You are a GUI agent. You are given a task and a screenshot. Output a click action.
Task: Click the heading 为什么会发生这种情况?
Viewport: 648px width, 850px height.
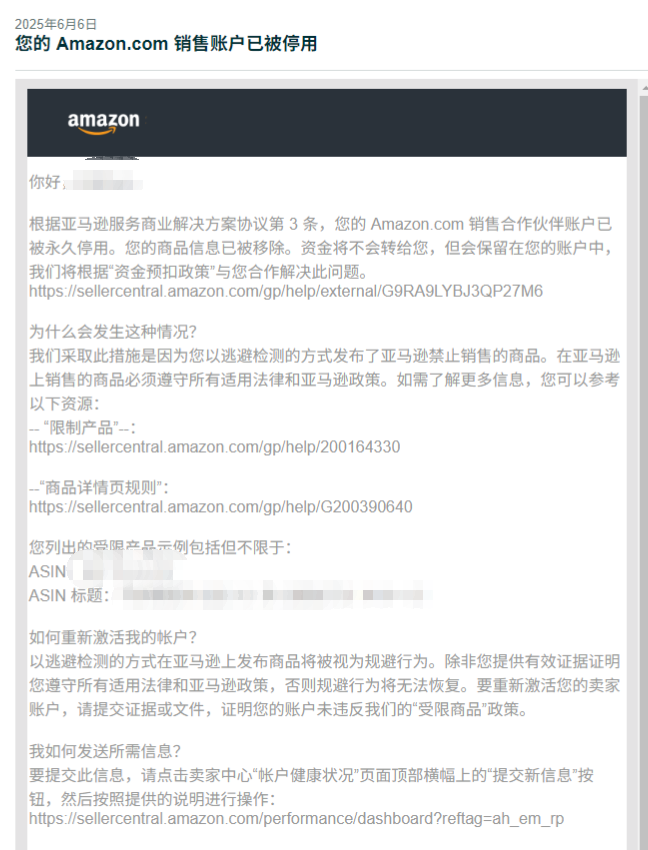[x=113, y=331]
